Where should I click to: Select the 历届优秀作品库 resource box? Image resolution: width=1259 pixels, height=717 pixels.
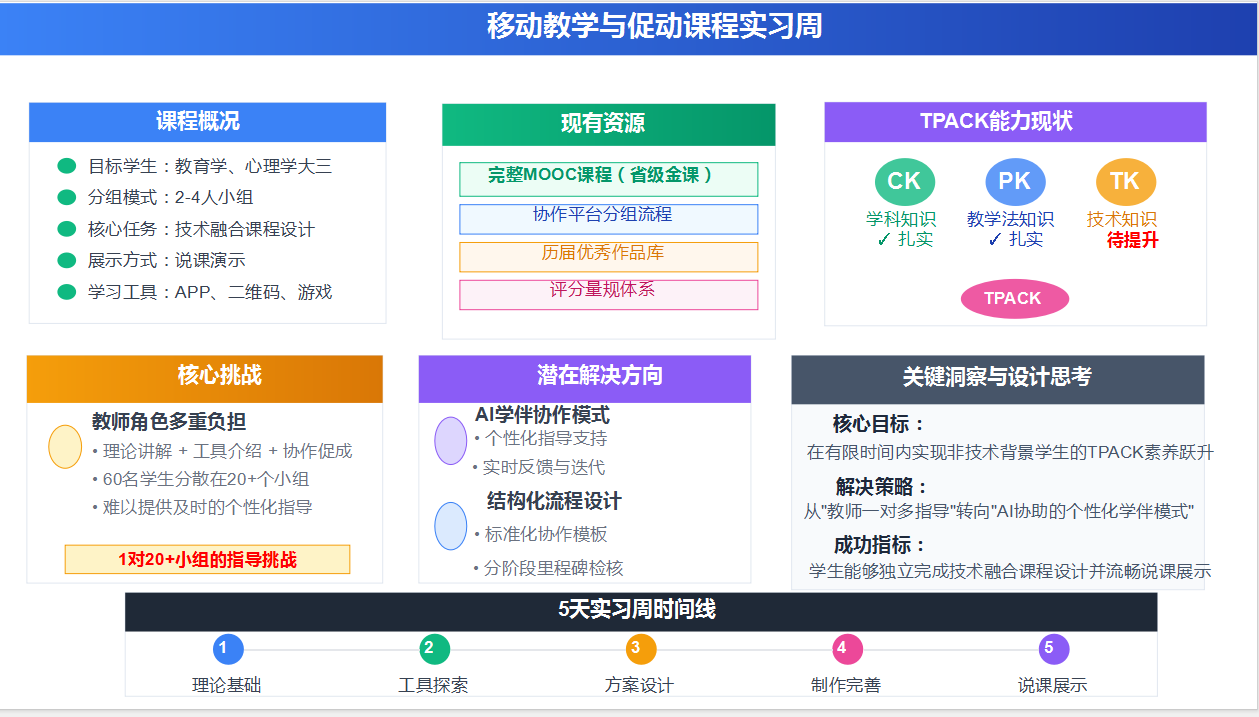coord(607,257)
